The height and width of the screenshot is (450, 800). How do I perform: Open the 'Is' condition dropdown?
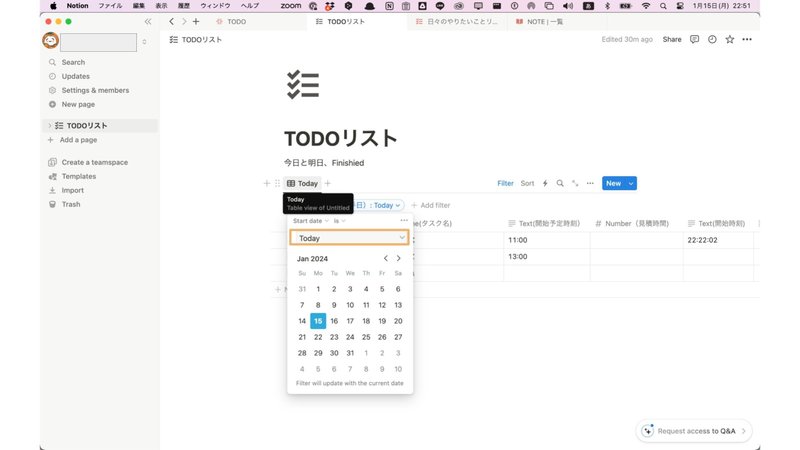pyautogui.click(x=339, y=221)
